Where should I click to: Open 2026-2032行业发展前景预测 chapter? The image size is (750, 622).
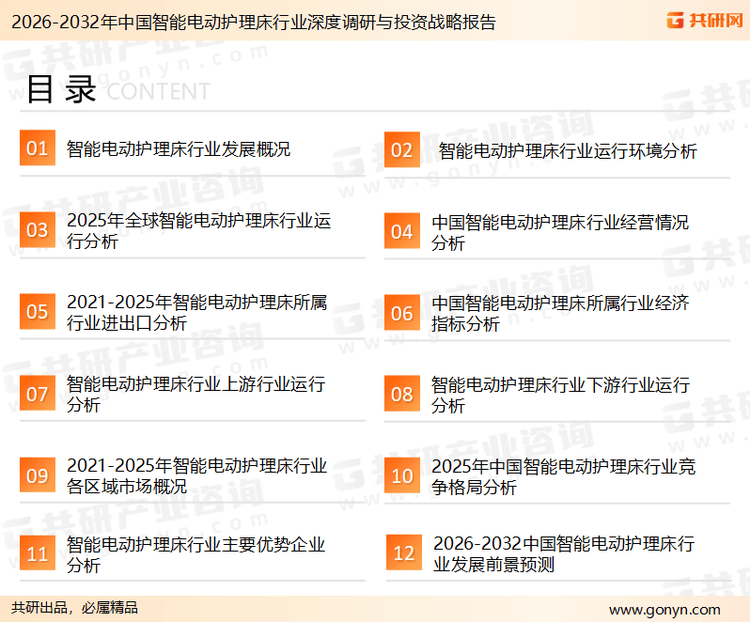pyautogui.click(x=563, y=554)
